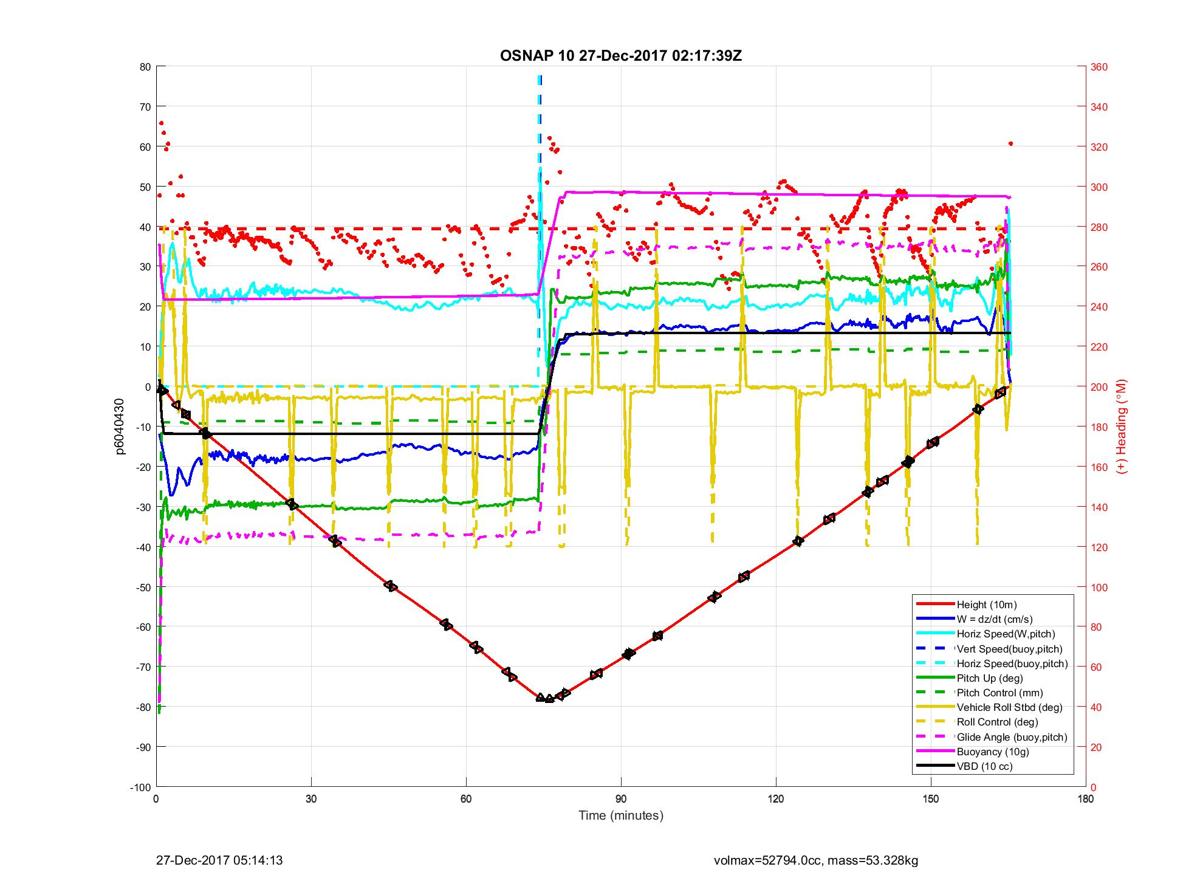The width and height of the screenshot is (1200, 885).
Task: Click the left axis tick label "-50"
Action: [x=143, y=587]
